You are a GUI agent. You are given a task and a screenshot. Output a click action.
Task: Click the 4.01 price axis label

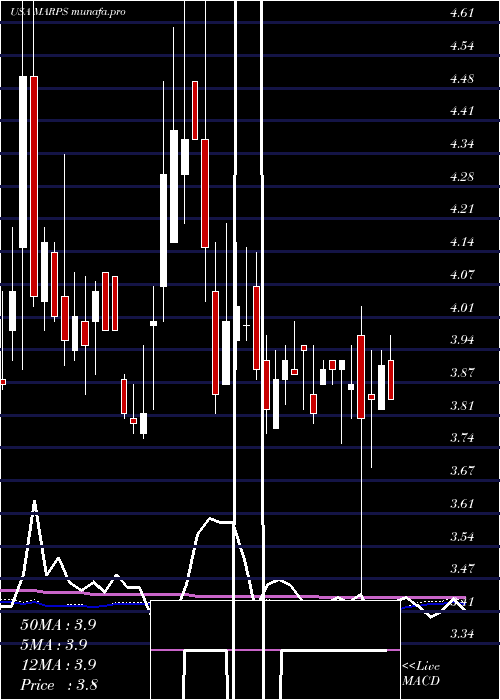coord(462,308)
